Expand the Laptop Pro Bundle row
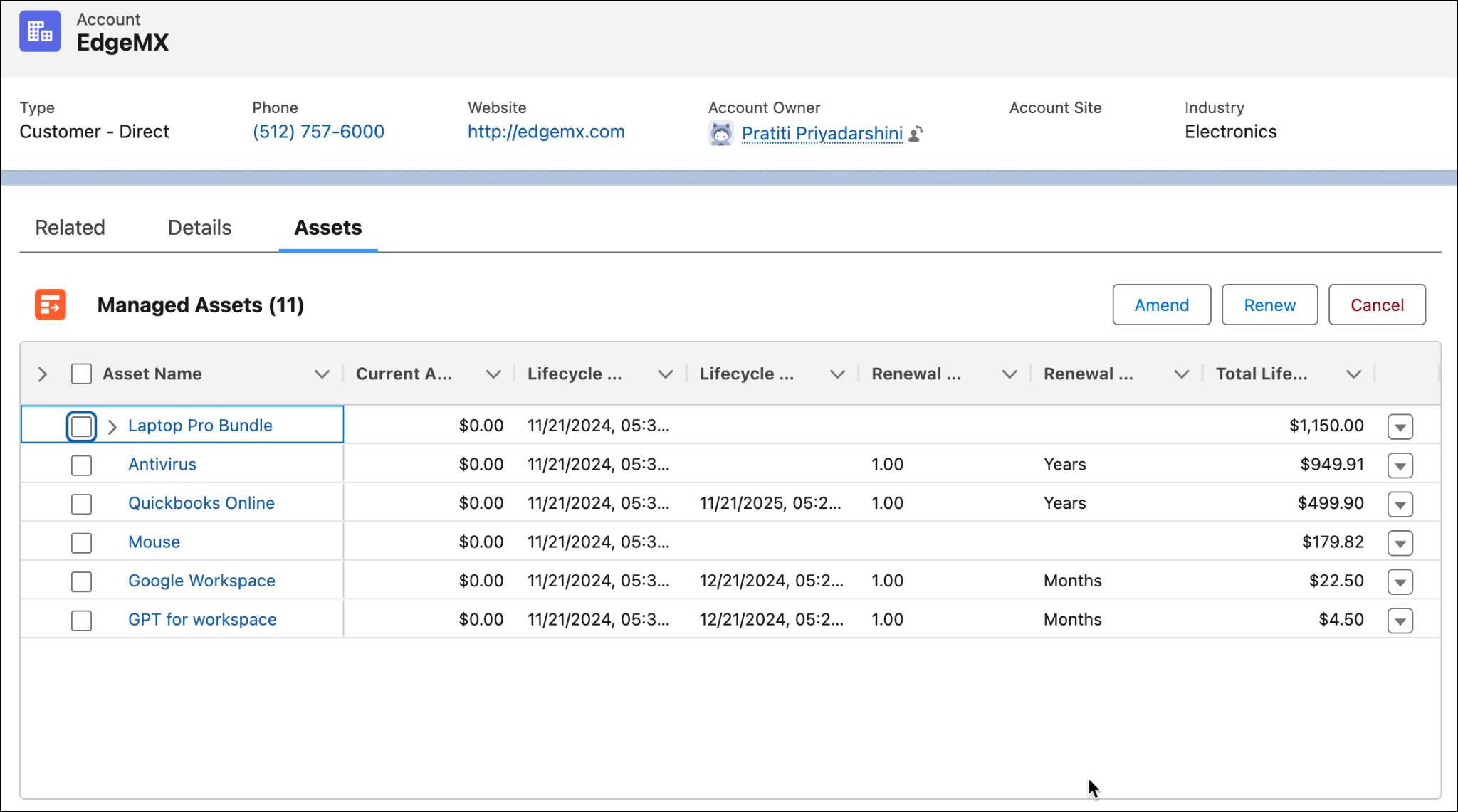 click(x=112, y=426)
